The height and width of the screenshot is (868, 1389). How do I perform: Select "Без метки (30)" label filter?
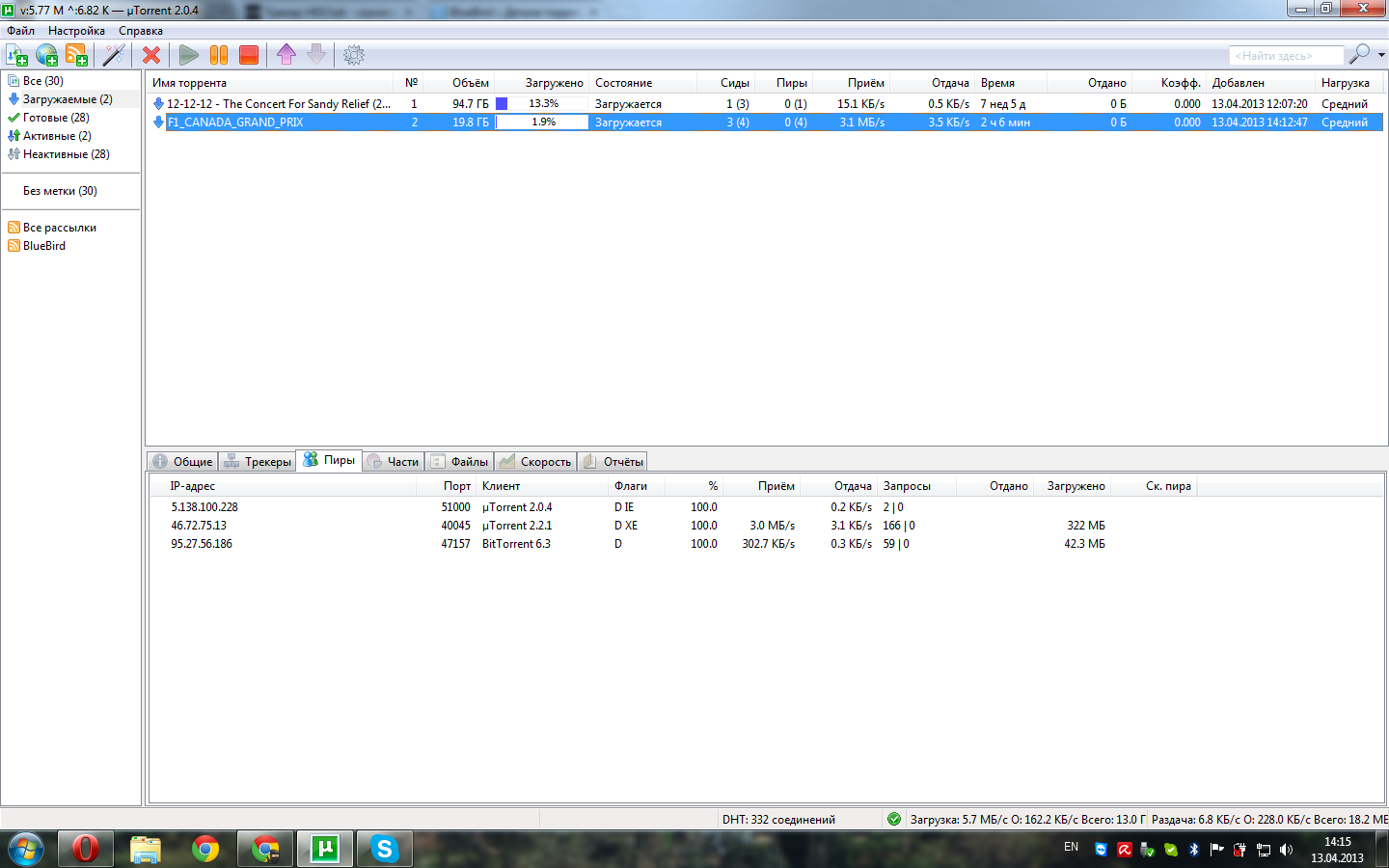[60, 191]
